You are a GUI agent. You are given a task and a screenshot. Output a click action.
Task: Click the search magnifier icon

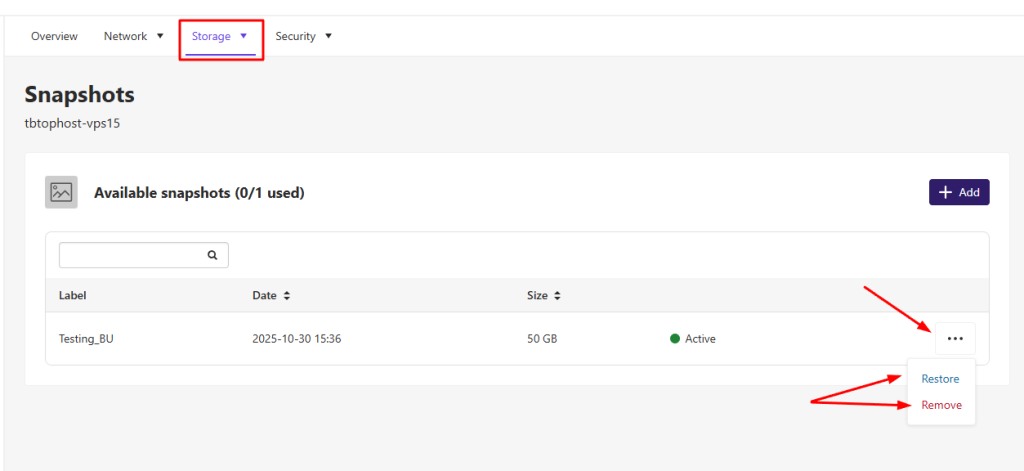point(212,255)
